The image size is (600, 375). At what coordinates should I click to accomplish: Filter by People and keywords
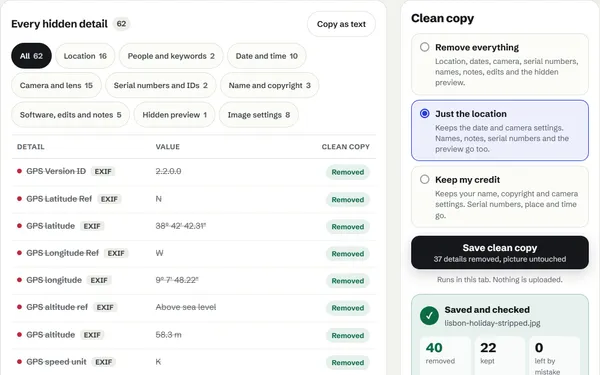(171, 56)
